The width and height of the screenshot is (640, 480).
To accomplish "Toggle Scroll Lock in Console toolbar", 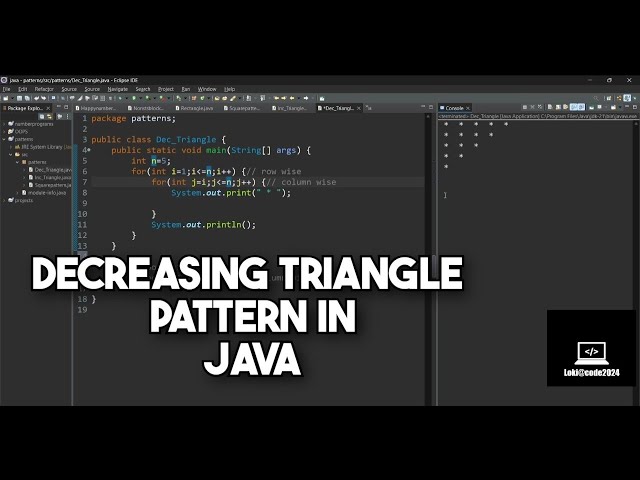I will [558, 107].
